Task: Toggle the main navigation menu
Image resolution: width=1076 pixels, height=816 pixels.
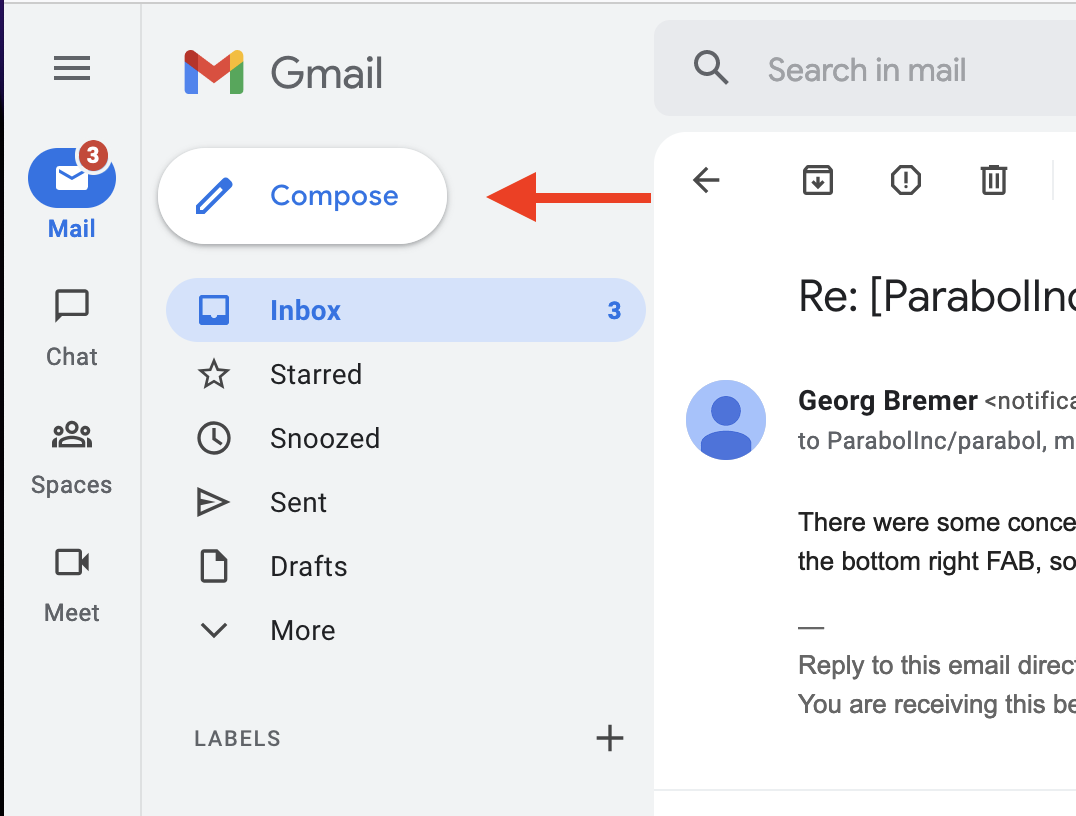Action: [x=71, y=68]
